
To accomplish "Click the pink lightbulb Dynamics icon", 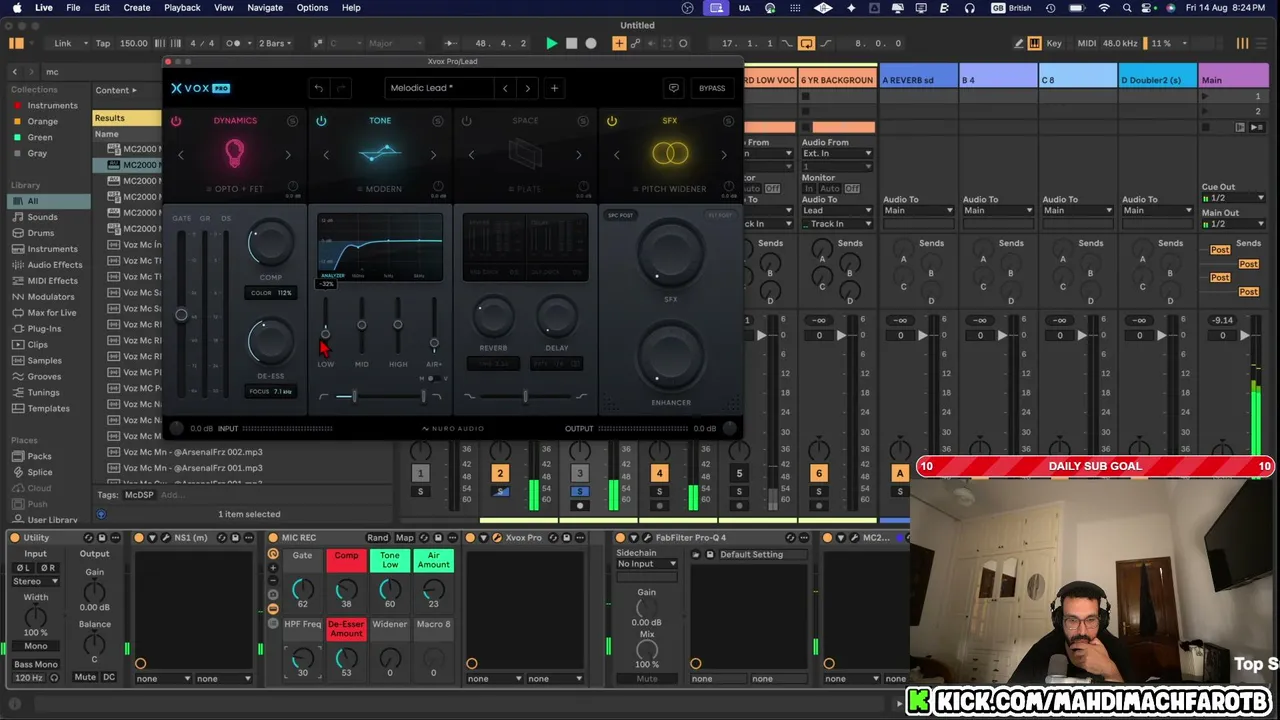I will click(x=234, y=153).
